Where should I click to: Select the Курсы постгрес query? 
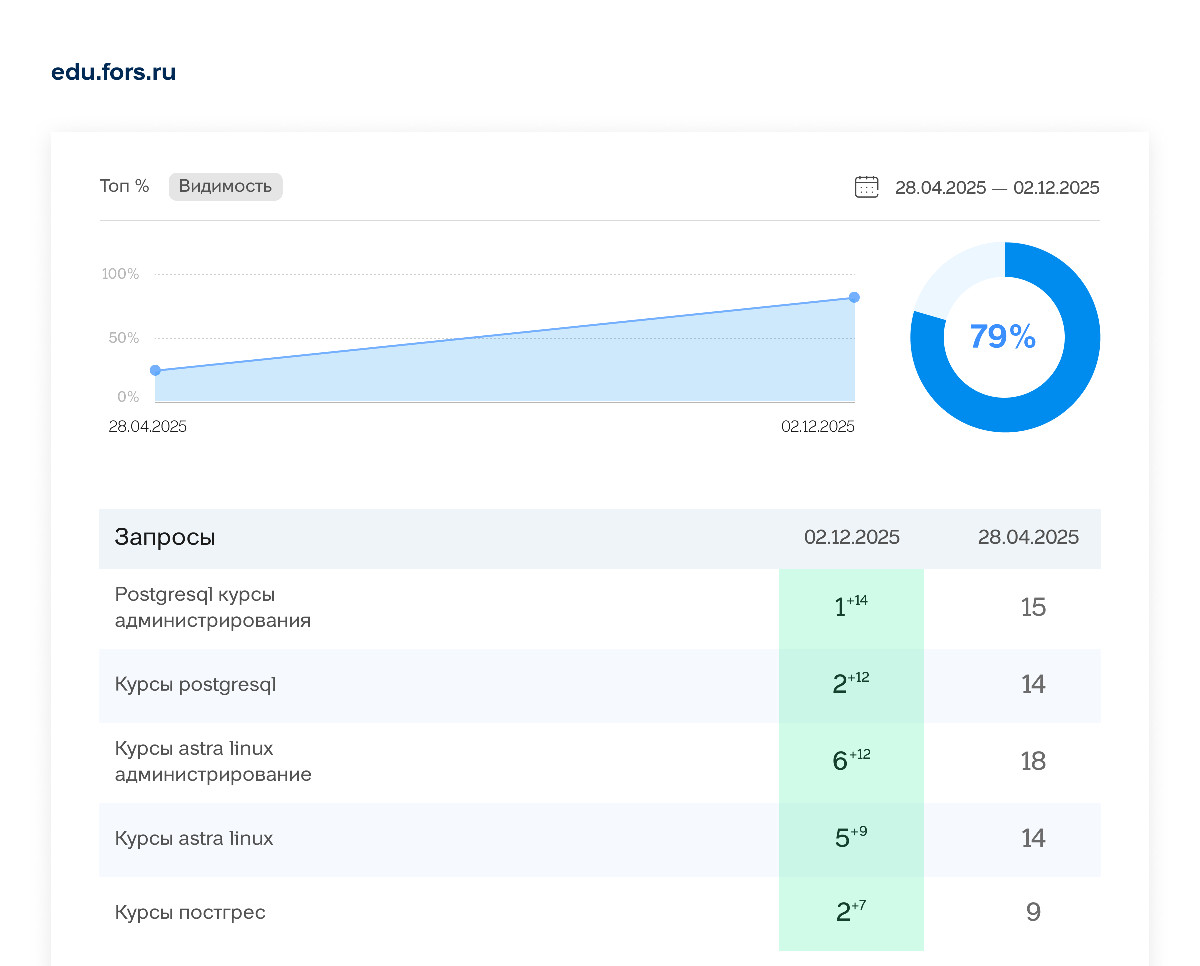tap(190, 913)
